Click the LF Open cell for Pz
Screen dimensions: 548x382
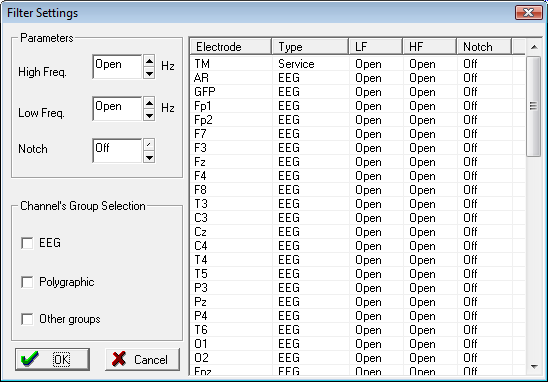368,302
